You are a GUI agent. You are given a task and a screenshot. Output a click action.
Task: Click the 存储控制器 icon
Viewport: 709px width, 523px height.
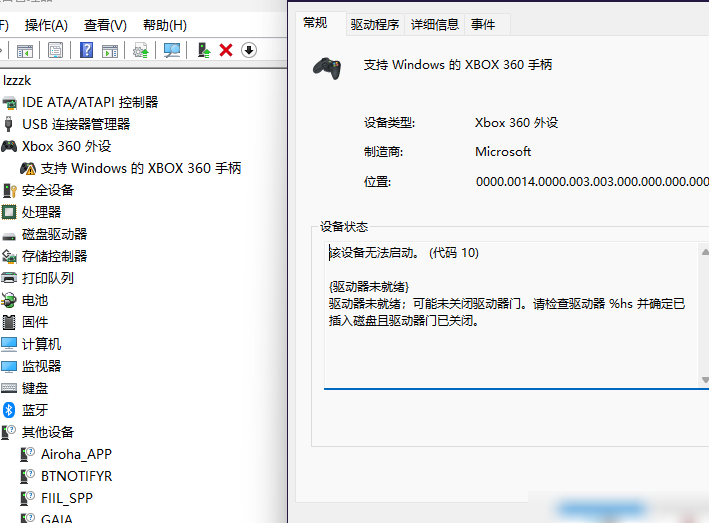coord(9,256)
